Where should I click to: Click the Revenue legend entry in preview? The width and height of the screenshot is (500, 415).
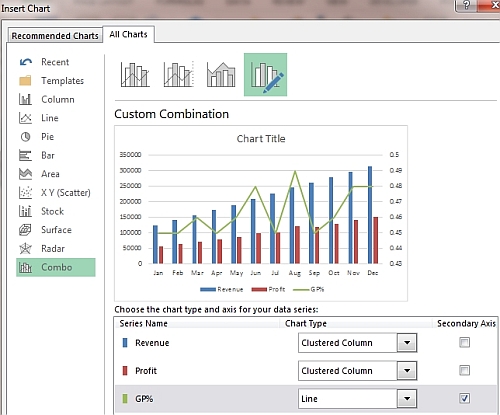coord(222,289)
